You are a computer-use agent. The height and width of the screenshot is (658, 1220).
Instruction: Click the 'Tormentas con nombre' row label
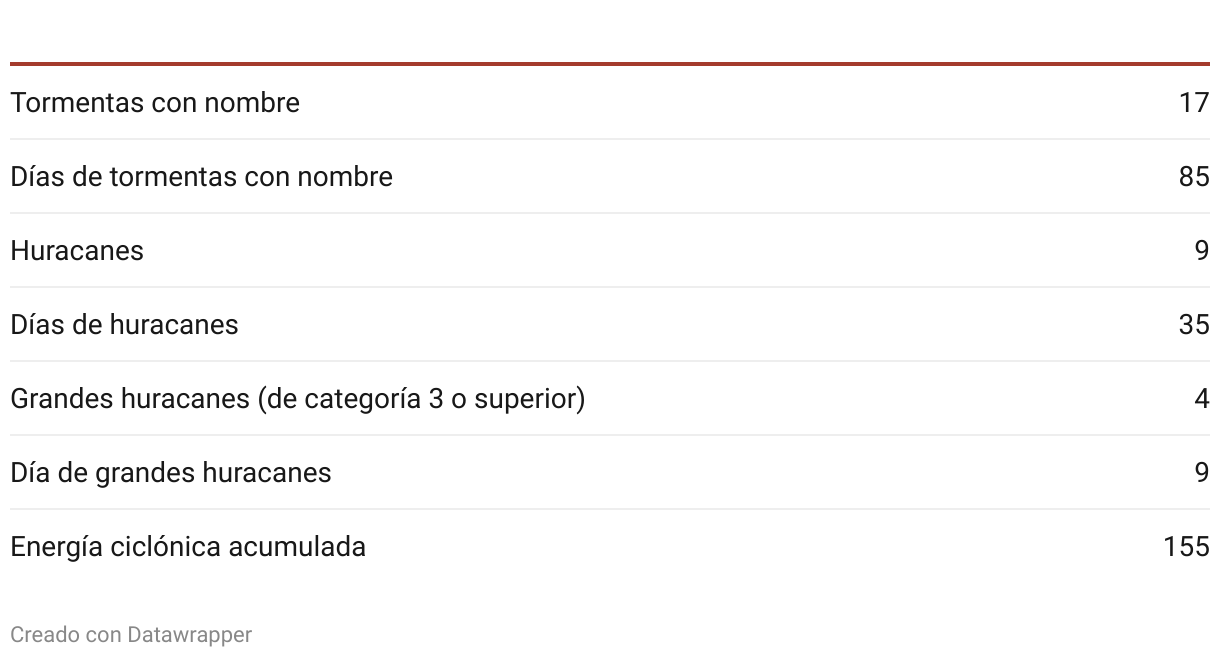(x=155, y=103)
